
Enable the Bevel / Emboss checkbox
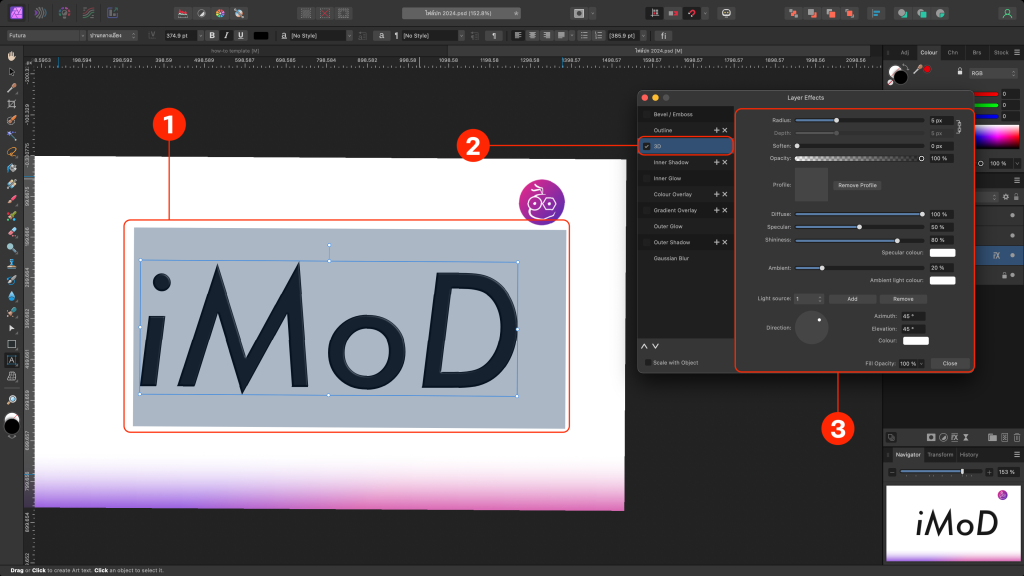[647, 115]
